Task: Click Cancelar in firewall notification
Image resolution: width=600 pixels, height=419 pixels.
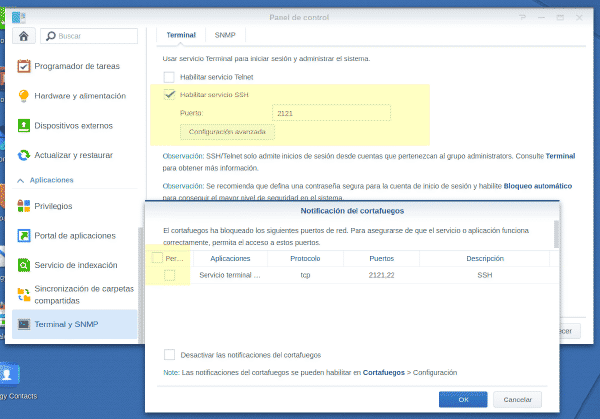Action: [x=517, y=399]
